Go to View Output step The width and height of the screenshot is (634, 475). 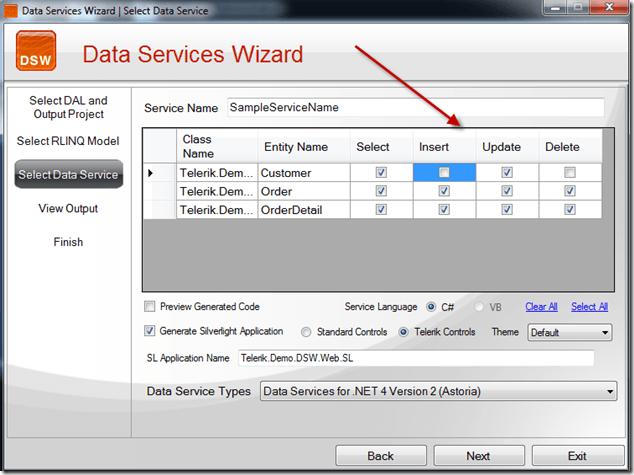68,209
